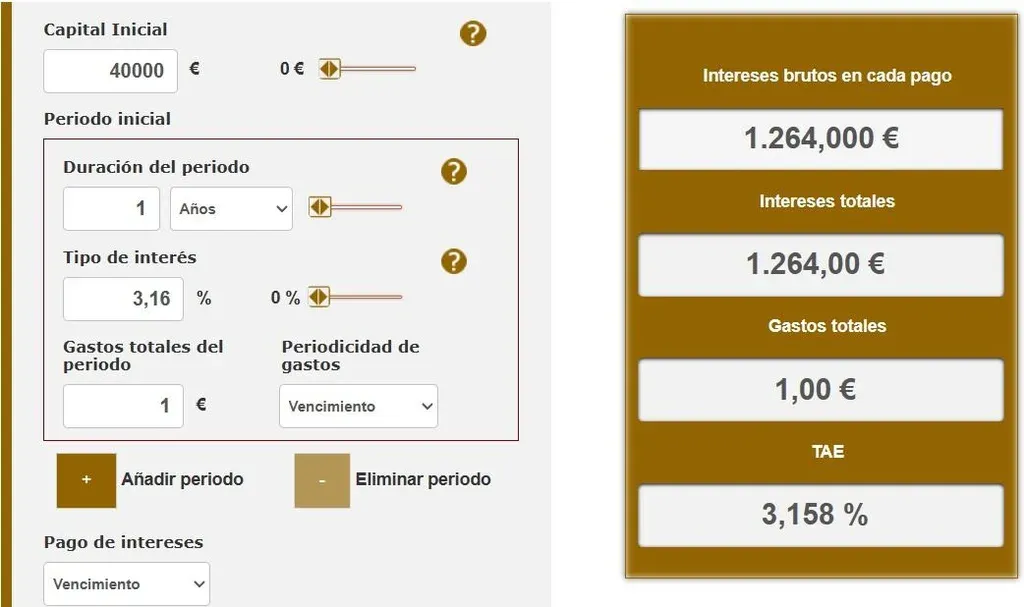Click the Capital Inicial slider handle
The image size is (1024, 607).
tap(330, 69)
